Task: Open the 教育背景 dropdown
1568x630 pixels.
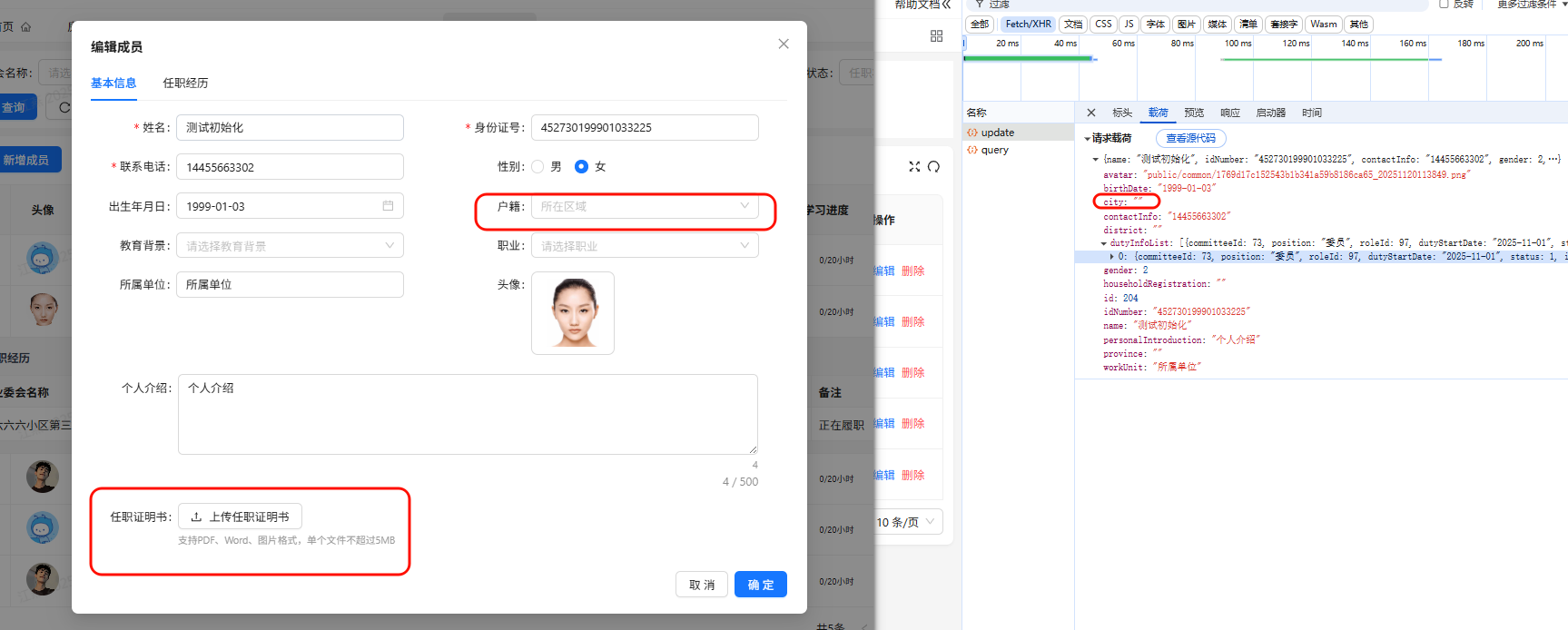Action: point(290,246)
